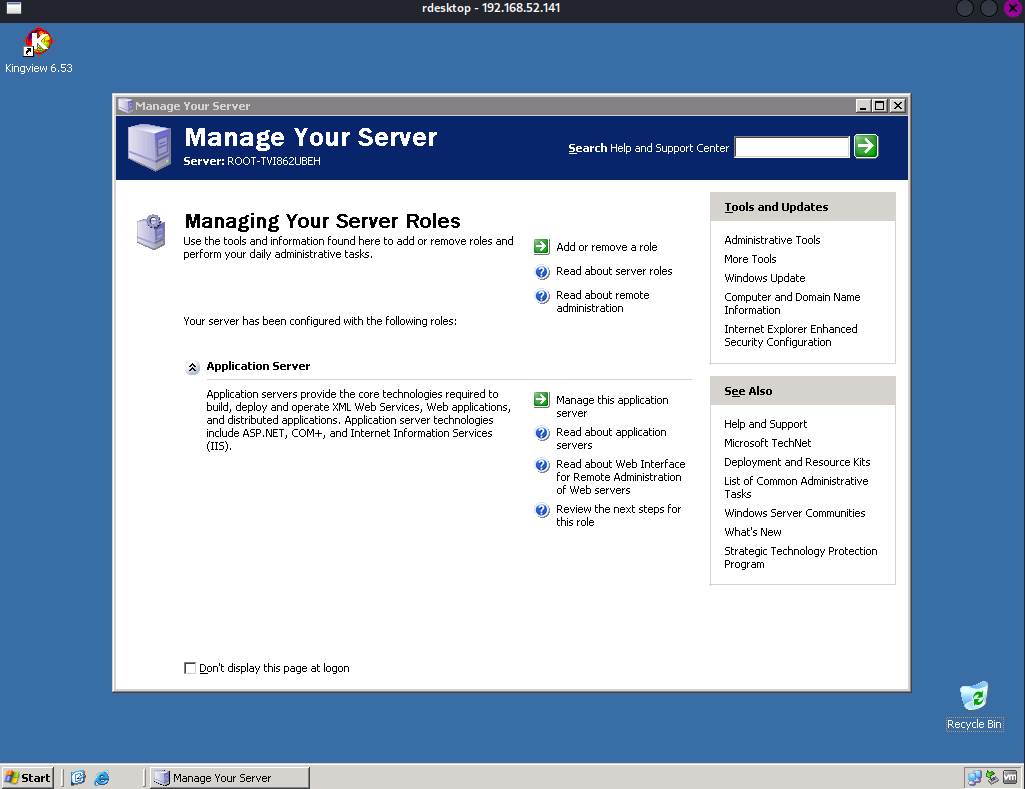Click the Tools and Updates heading
This screenshot has height=789, width=1025.
click(776, 207)
